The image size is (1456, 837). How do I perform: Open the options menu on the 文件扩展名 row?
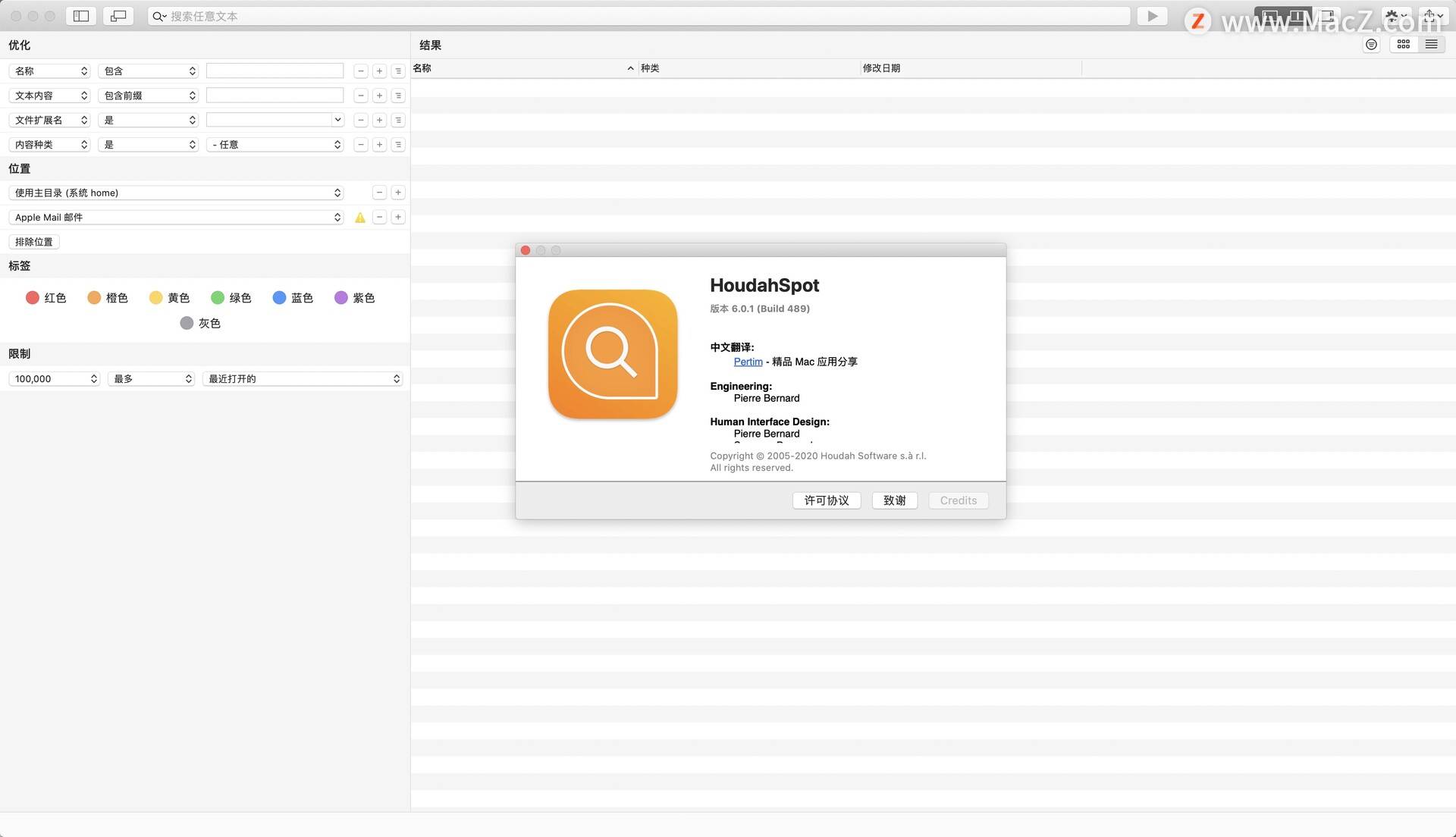coord(398,120)
